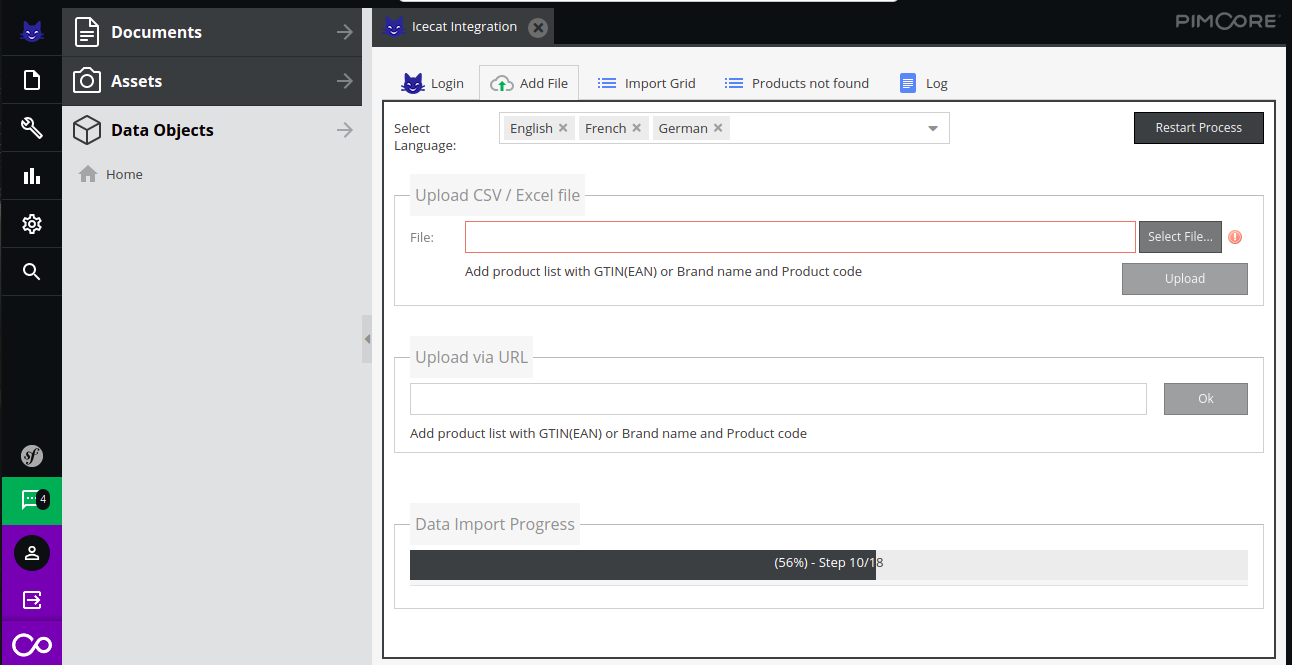Expand Data Objects panel via arrow
1292x665 pixels.
pyautogui.click(x=344, y=130)
